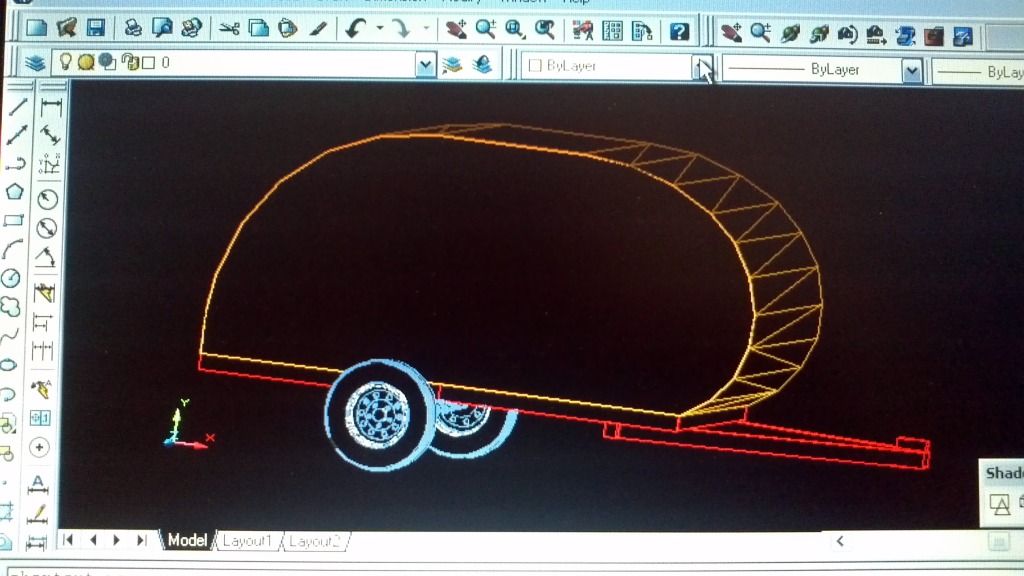The height and width of the screenshot is (576, 1024).
Task: Cut selection with the scissors icon
Action: 229,29
